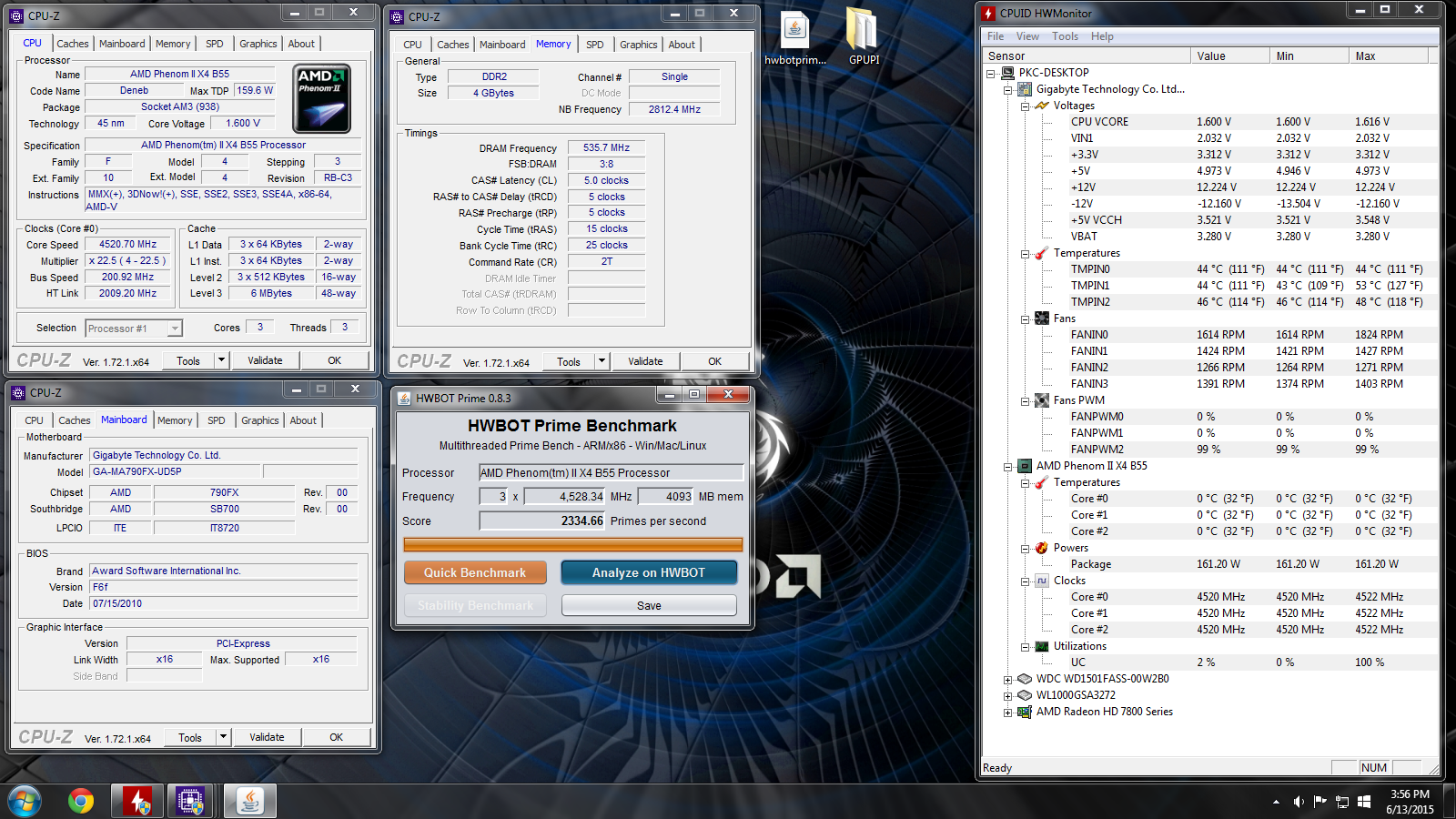The height and width of the screenshot is (819, 1456).
Task: Collapse the Fans node in HWMonitor
Action: click(1025, 318)
